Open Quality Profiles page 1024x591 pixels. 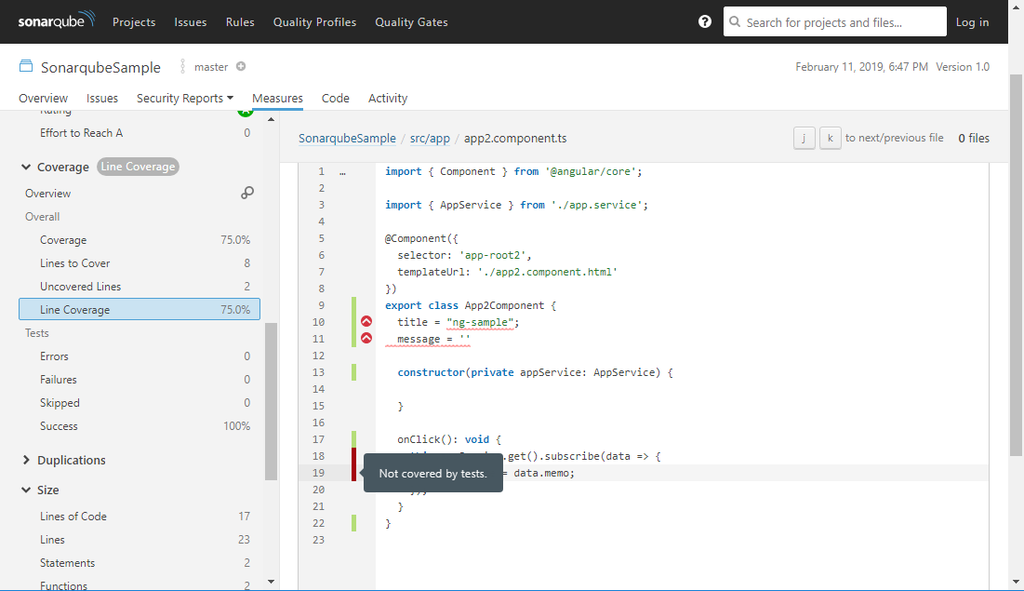tap(315, 22)
